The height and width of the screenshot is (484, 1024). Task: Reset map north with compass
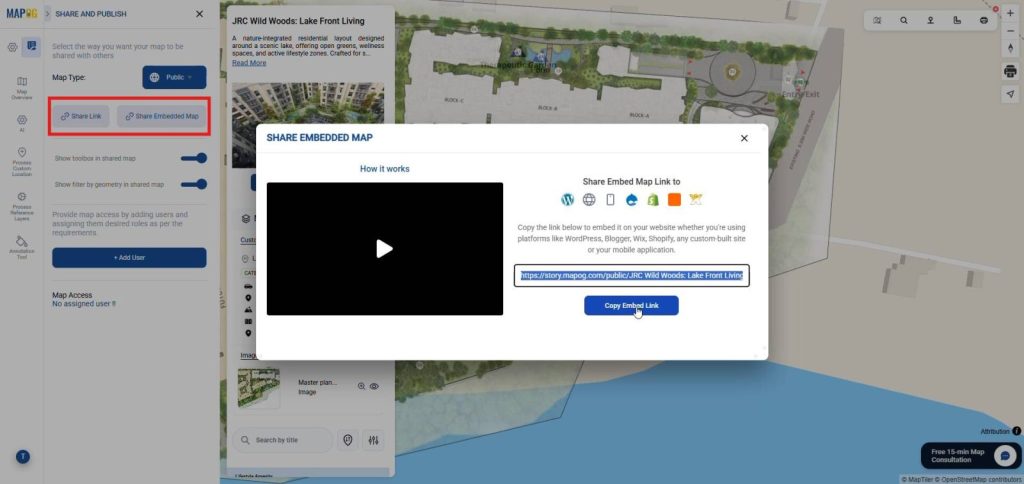1010,48
